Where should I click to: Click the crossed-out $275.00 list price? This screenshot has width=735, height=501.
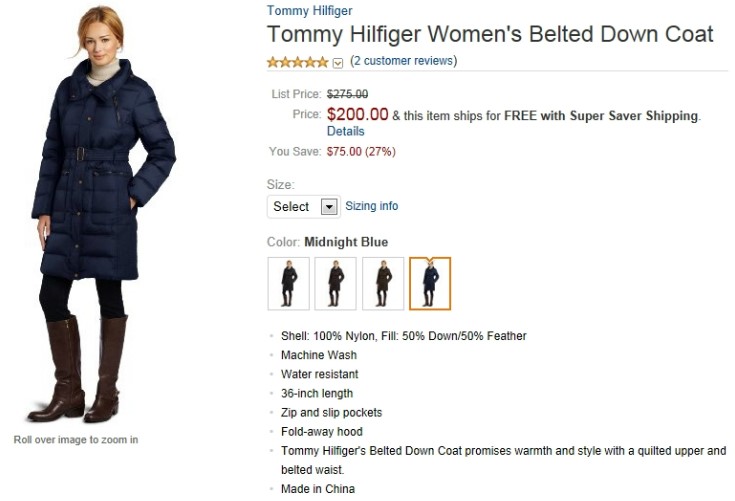[347, 94]
